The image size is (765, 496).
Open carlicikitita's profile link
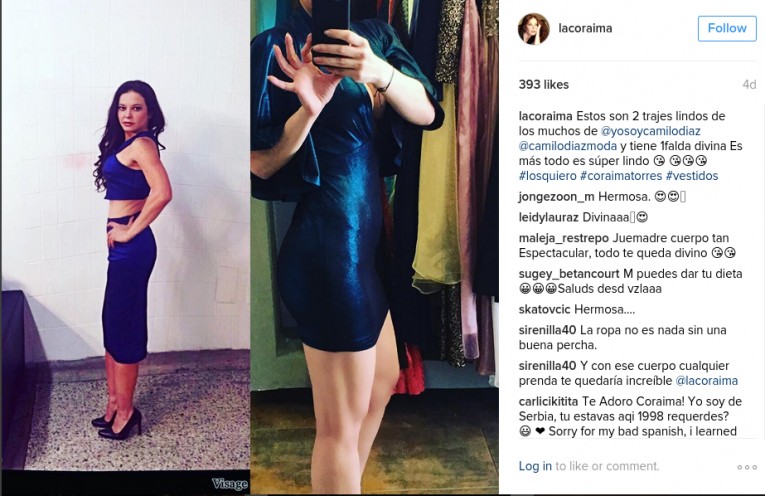coord(548,402)
